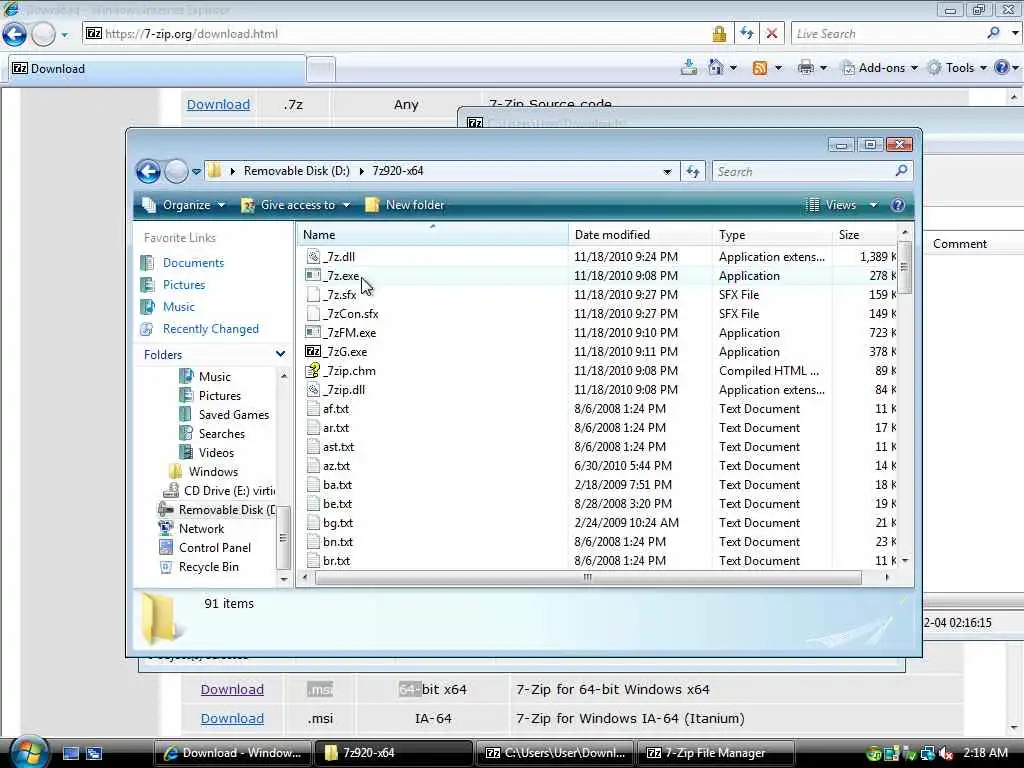Open the Pictures favorite link
The width and height of the screenshot is (1024, 768).
[x=184, y=285]
